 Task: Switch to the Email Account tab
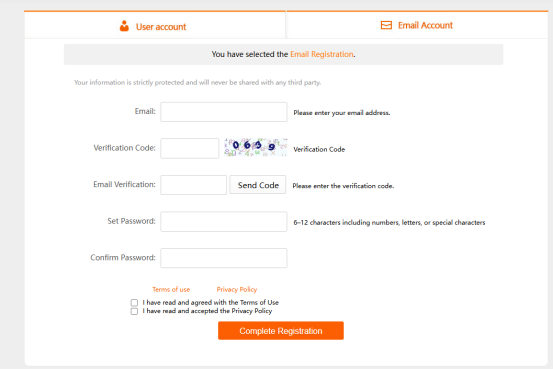pyautogui.click(x=417, y=25)
